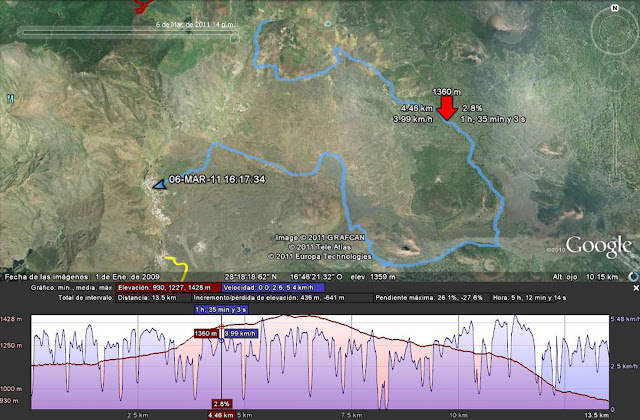Viewport: 640px width, 420px height.
Task: Click the streaming status indicator icon
Action: (634, 276)
